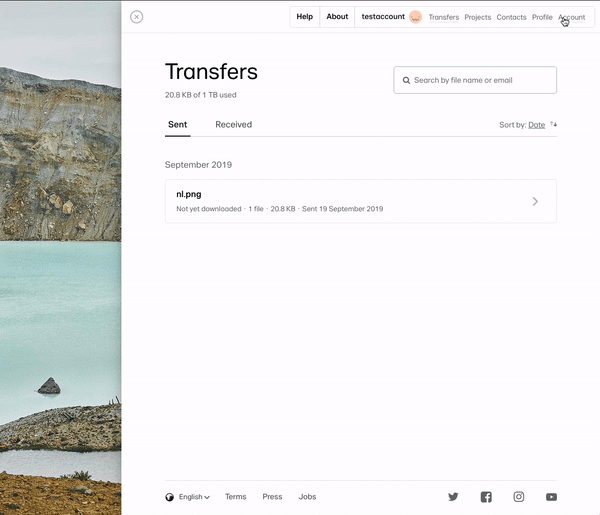Go to the Projects page
The image size is (600, 515).
tap(477, 17)
